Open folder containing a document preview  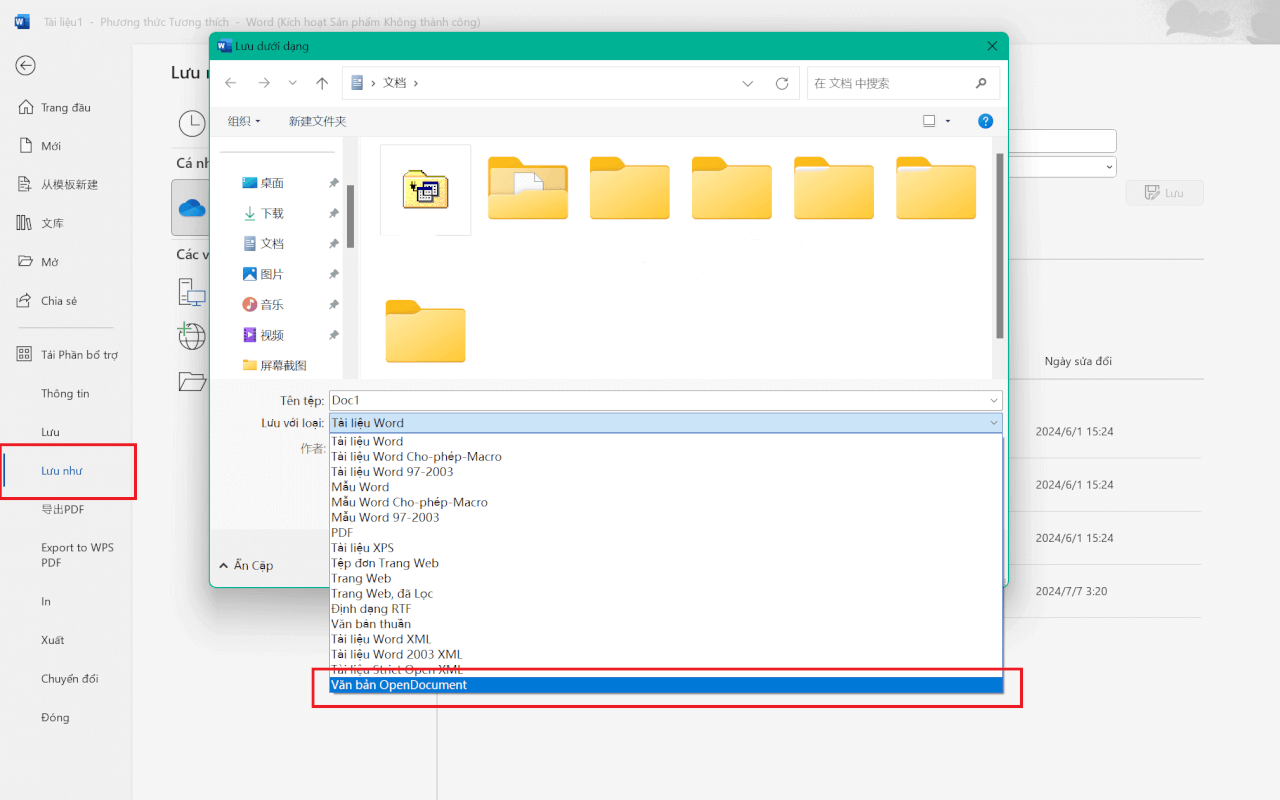[x=528, y=188]
